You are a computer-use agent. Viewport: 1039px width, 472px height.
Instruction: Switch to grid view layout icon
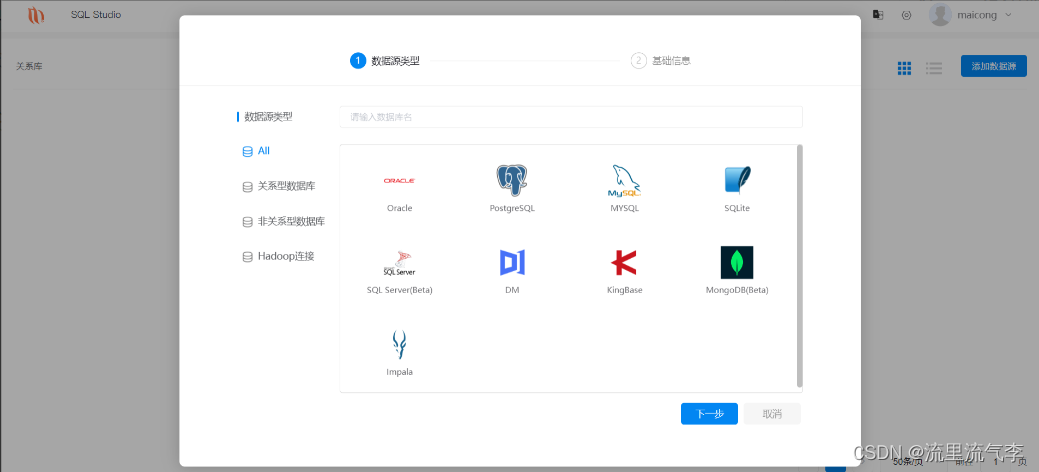tap(904, 68)
